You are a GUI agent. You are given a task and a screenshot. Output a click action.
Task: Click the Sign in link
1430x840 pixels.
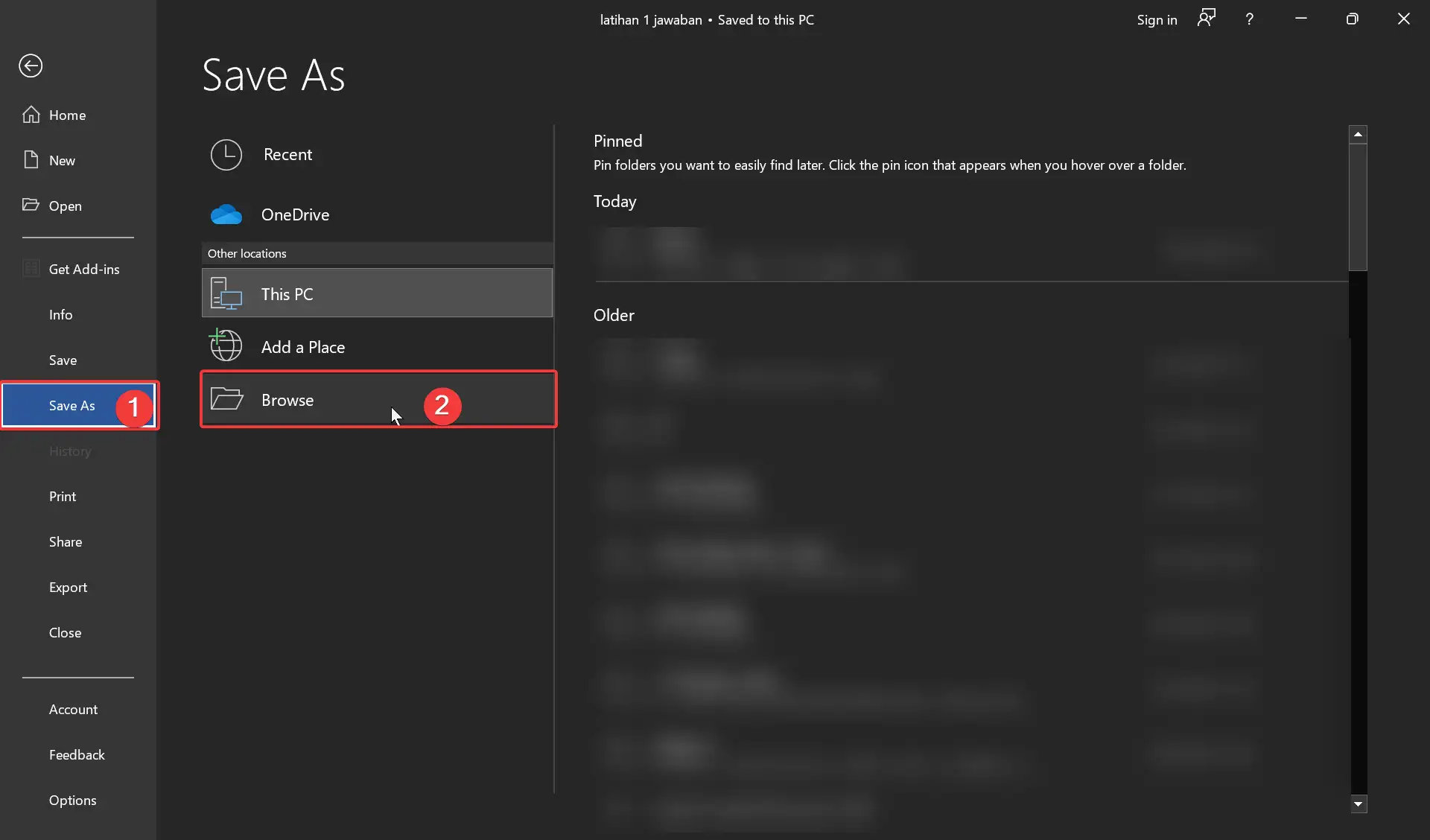[1157, 19]
